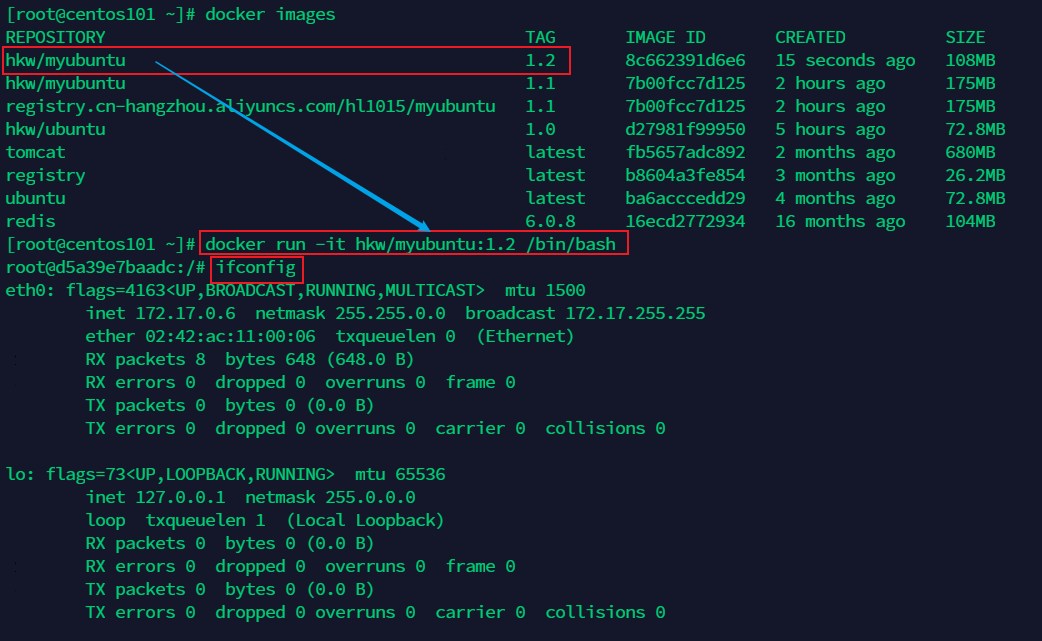Click the 'docker run -it hkw/myubuntu:1.2 /bin/bash' command
The height and width of the screenshot is (641, 1042).
click(410, 244)
